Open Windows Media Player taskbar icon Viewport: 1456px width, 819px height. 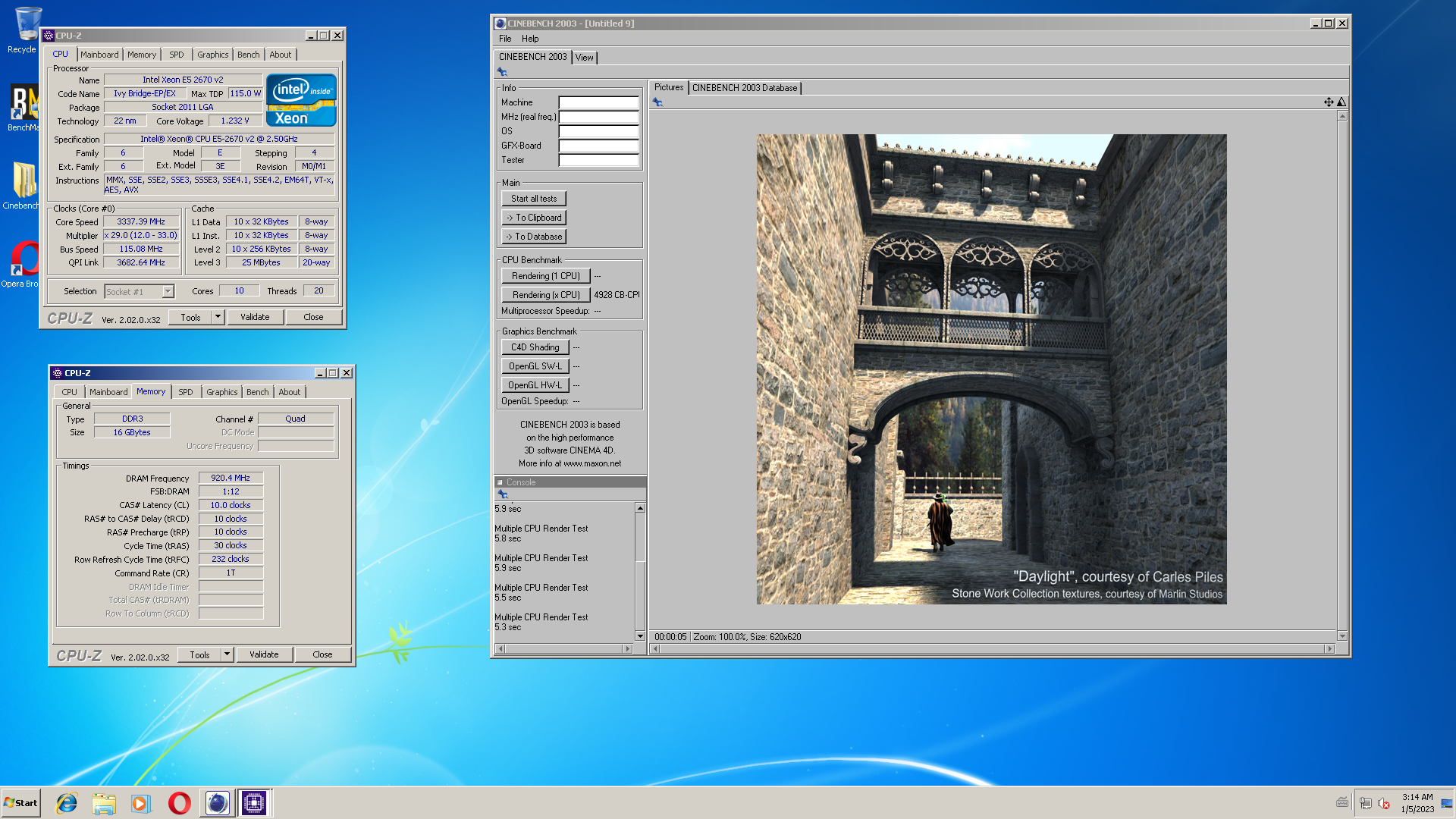141,803
